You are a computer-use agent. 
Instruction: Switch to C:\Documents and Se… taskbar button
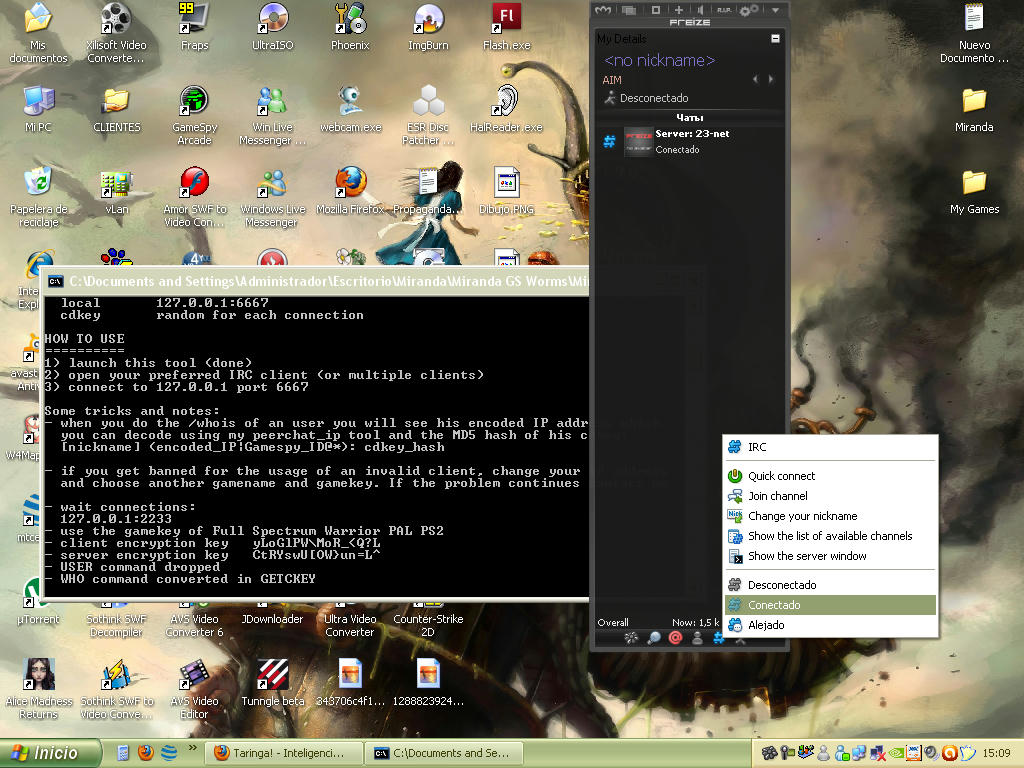point(443,753)
